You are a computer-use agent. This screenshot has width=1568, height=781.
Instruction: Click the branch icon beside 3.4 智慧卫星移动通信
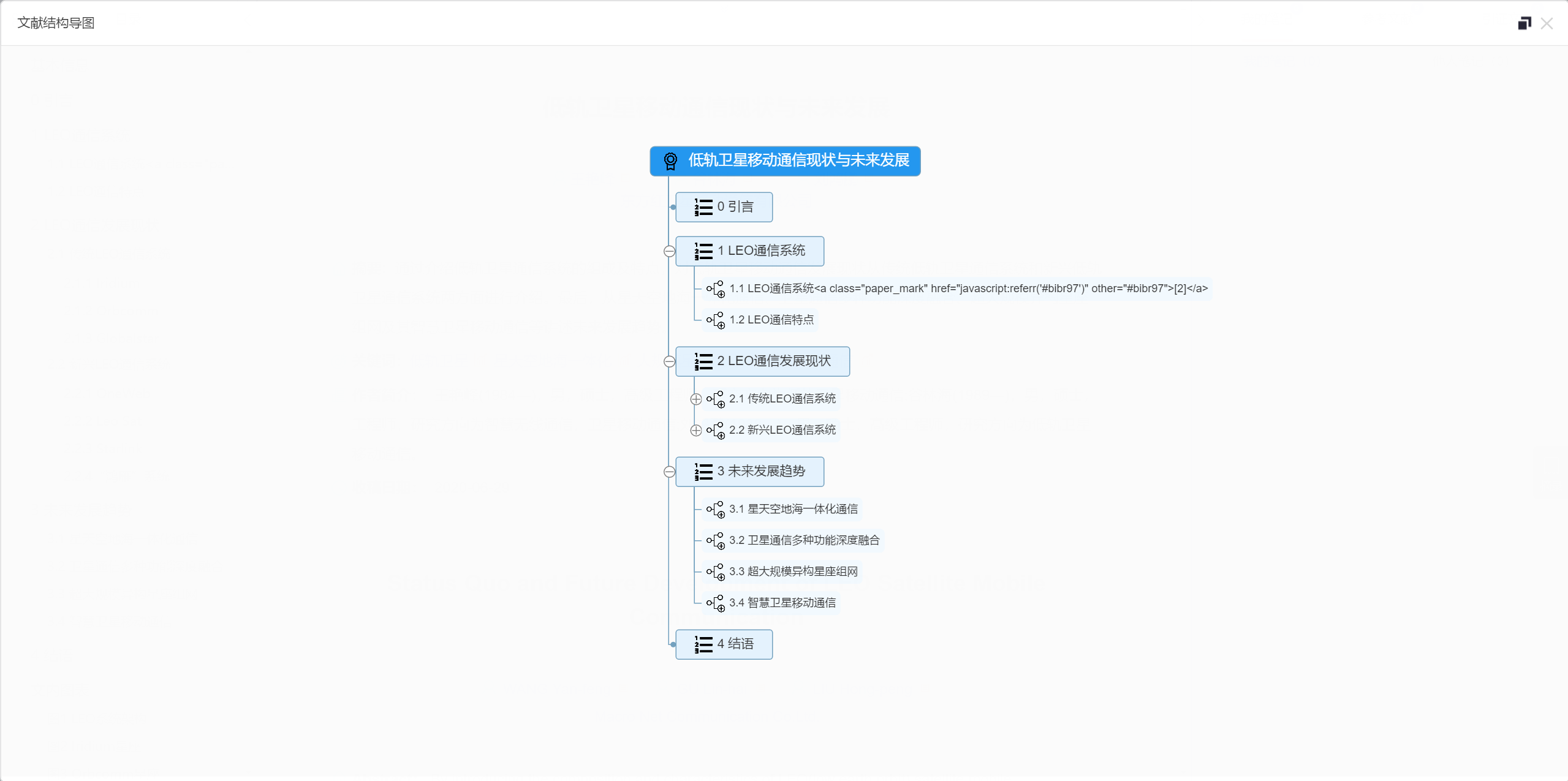tap(717, 603)
